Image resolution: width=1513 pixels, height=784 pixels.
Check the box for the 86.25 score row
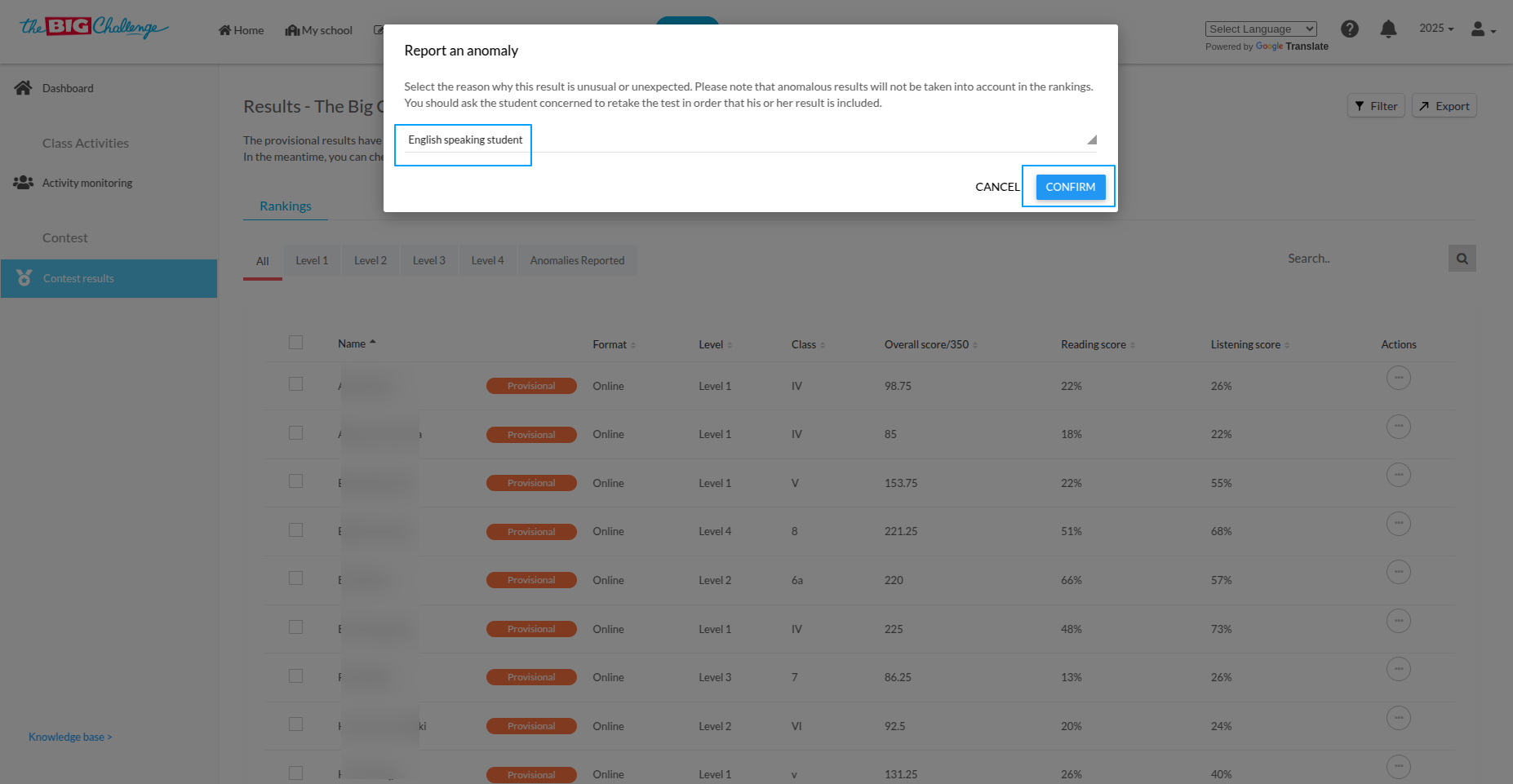point(295,676)
